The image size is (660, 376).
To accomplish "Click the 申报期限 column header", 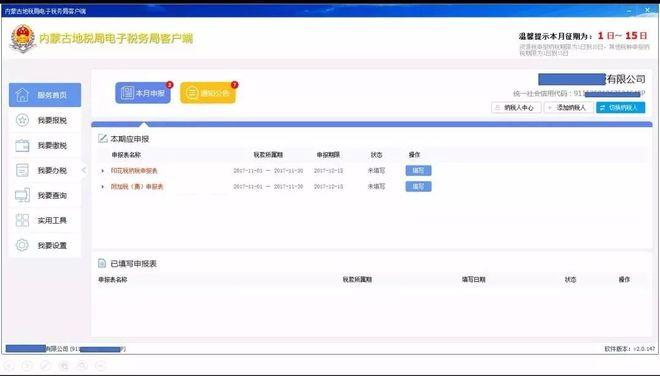I will pyautogui.click(x=328, y=155).
